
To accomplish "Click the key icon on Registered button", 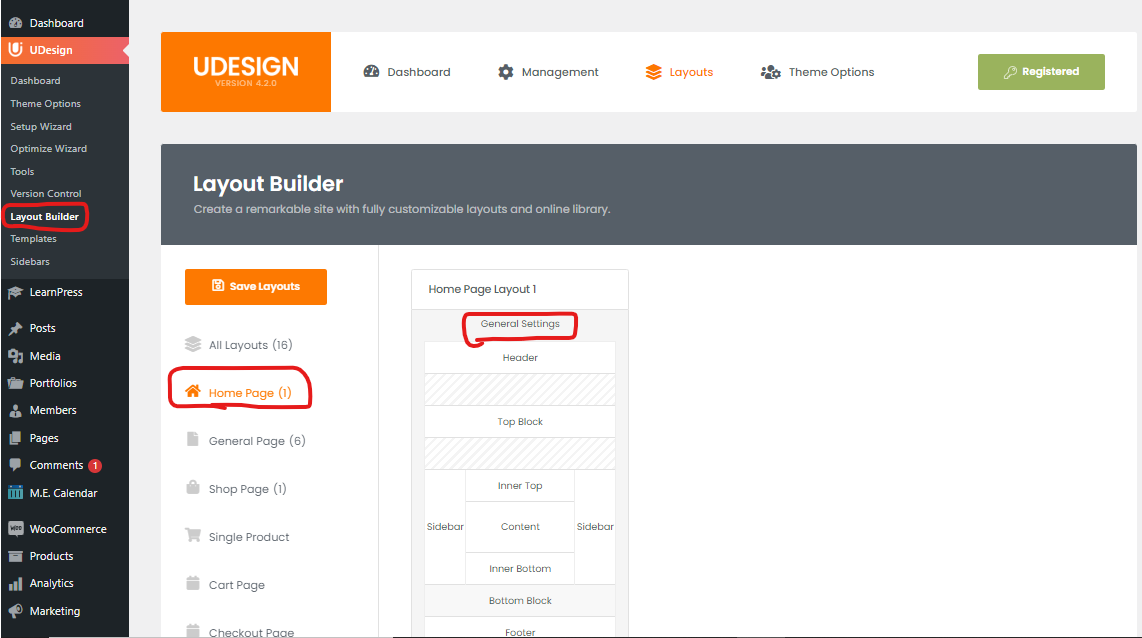I will [1009, 72].
